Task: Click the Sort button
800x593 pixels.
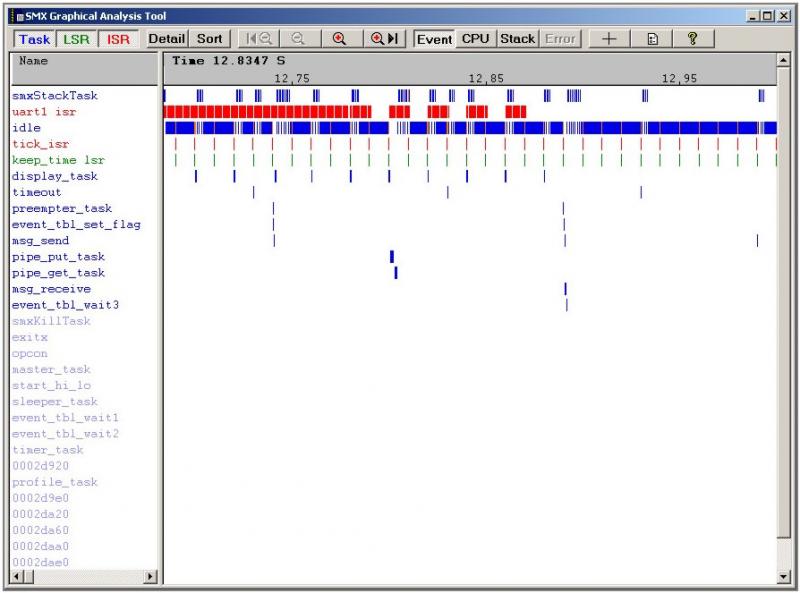Action: (209, 39)
